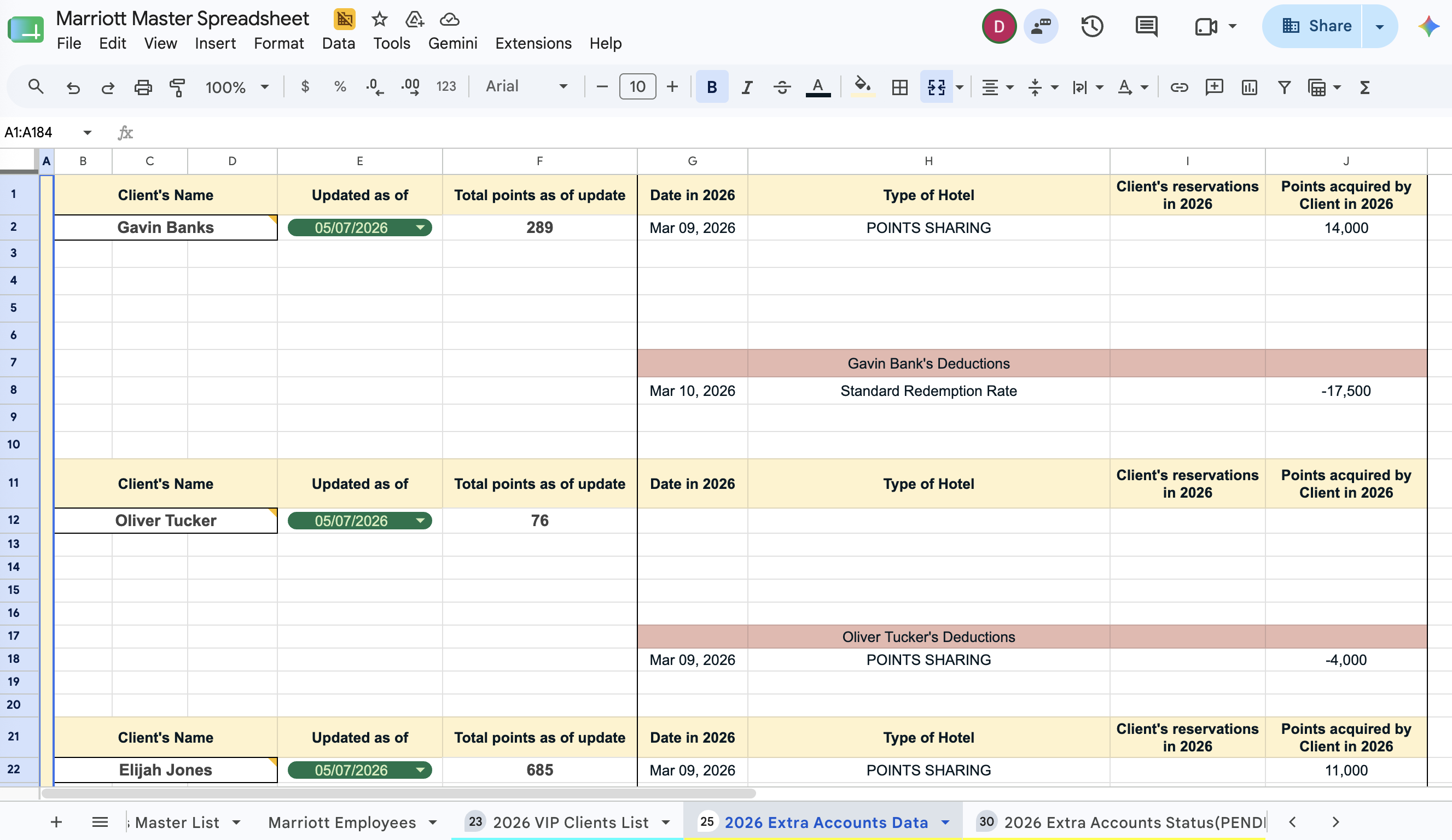Show all comments speech bubble icon
Image resolution: width=1452 pixels, height=840 pixels.
click(1146, 26)
